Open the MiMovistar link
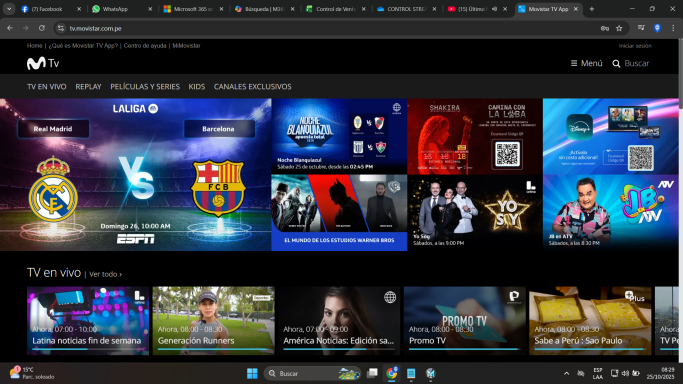This screenshot has width=683, height=384. click(x=186, y=46)
